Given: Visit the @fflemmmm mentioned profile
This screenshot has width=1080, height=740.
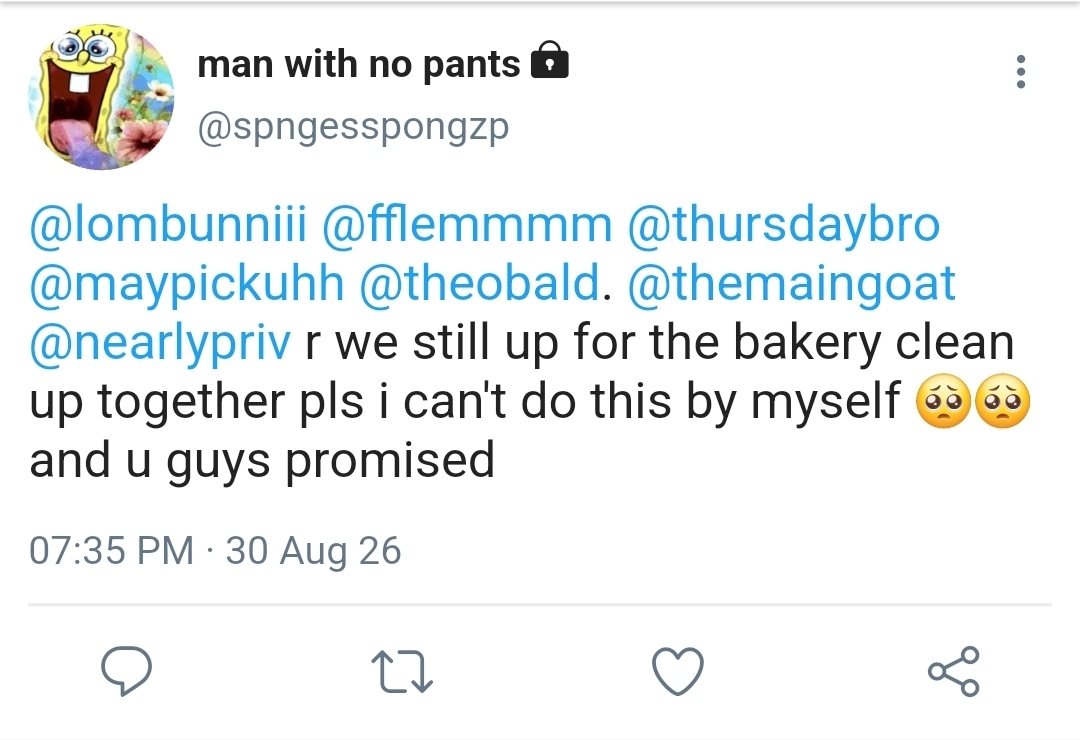Looking at the screenshot, I should pos(467,225).
